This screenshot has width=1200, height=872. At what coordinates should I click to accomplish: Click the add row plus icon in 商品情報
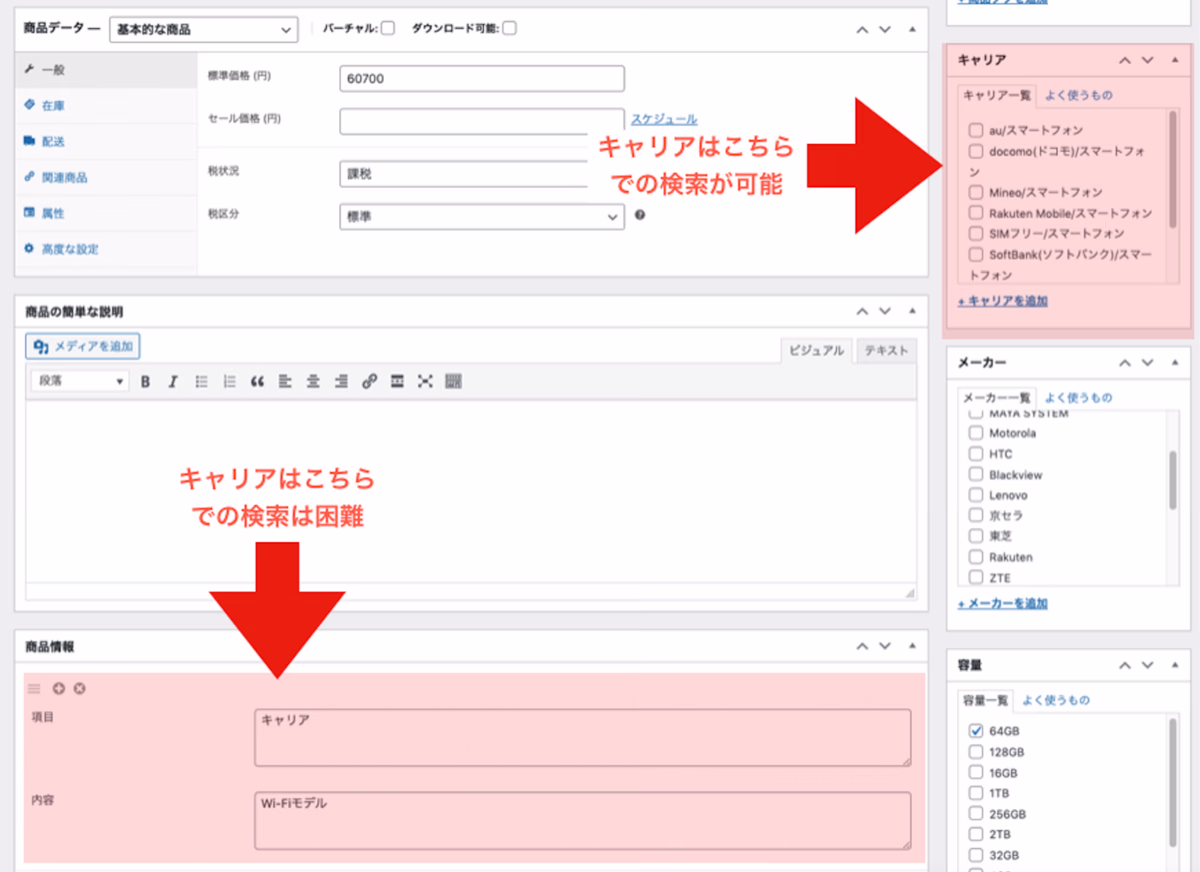[59, 688]
